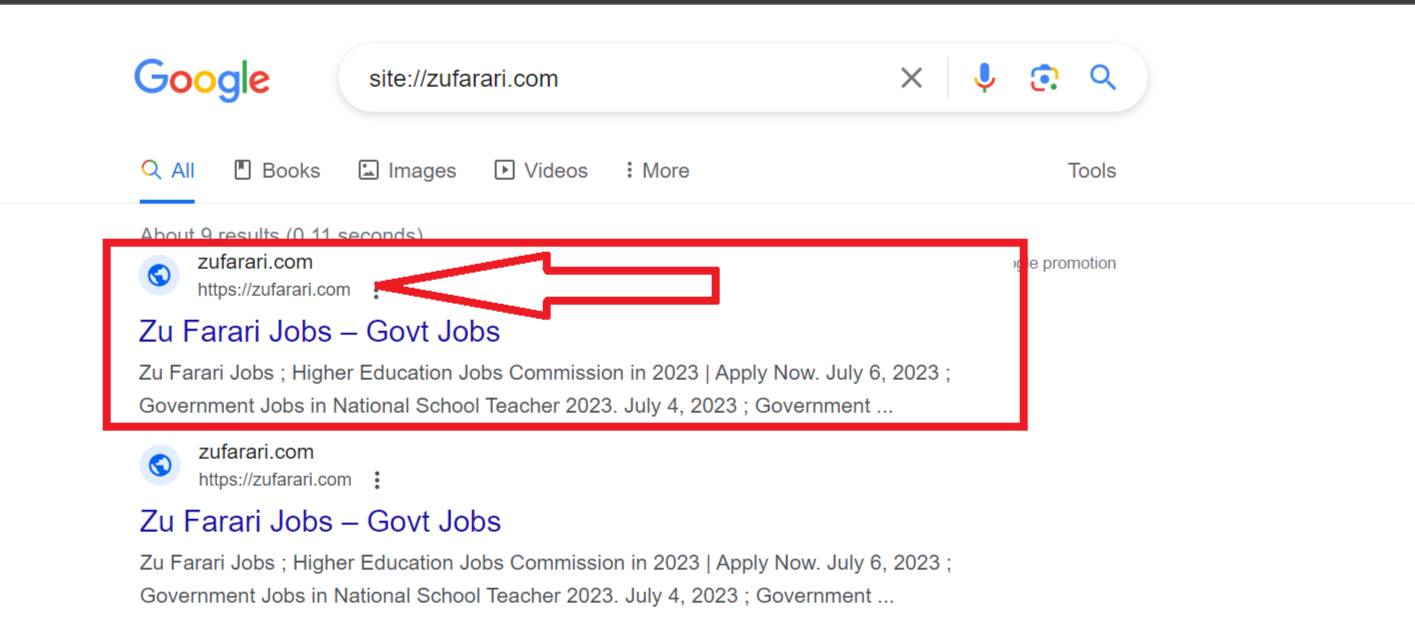Open second Zu Farari Jobs title link
Image resolution: width=1415 pixels, height=639 pixels.
coord(320,521)
